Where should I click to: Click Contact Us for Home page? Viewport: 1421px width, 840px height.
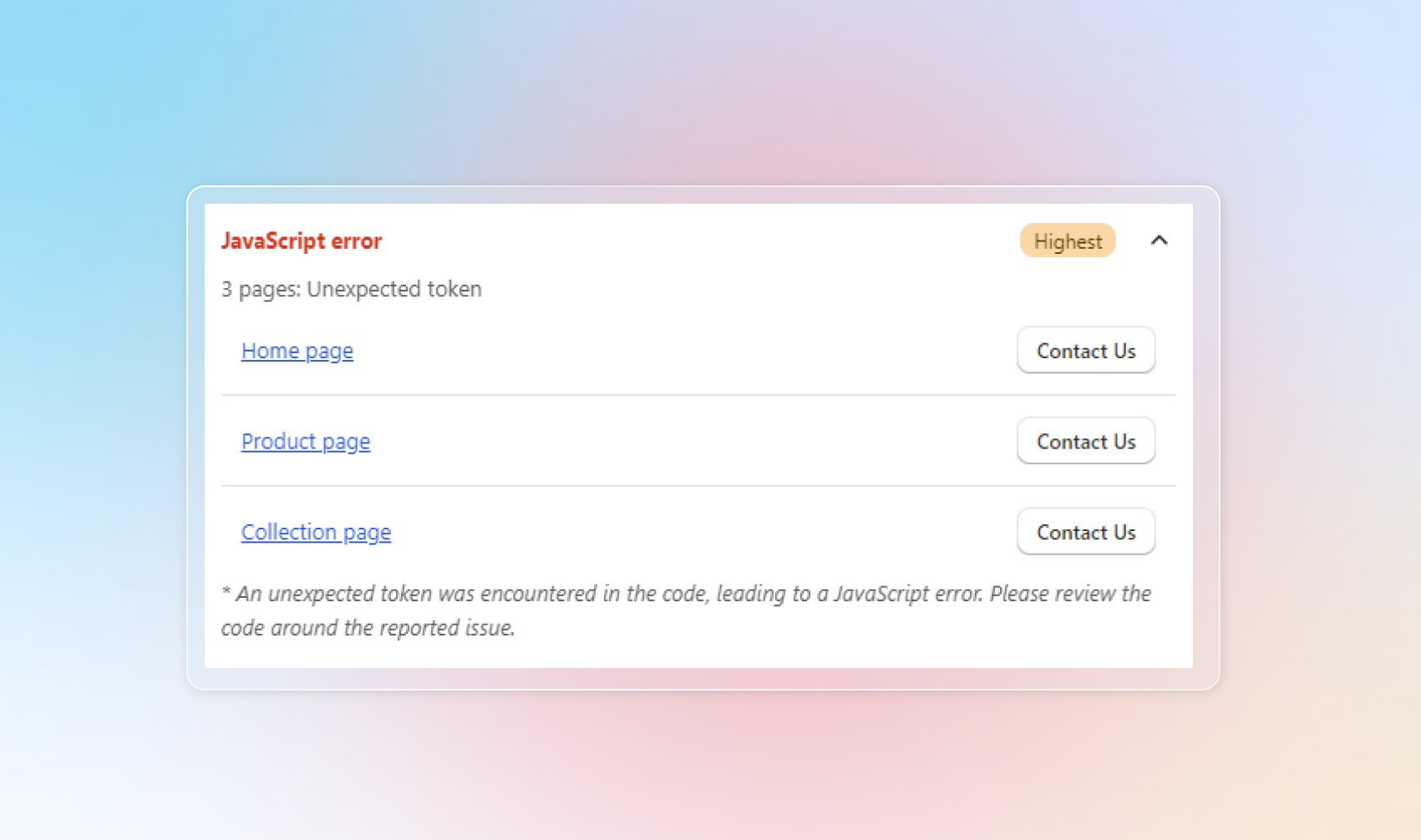coord(1085,351)
